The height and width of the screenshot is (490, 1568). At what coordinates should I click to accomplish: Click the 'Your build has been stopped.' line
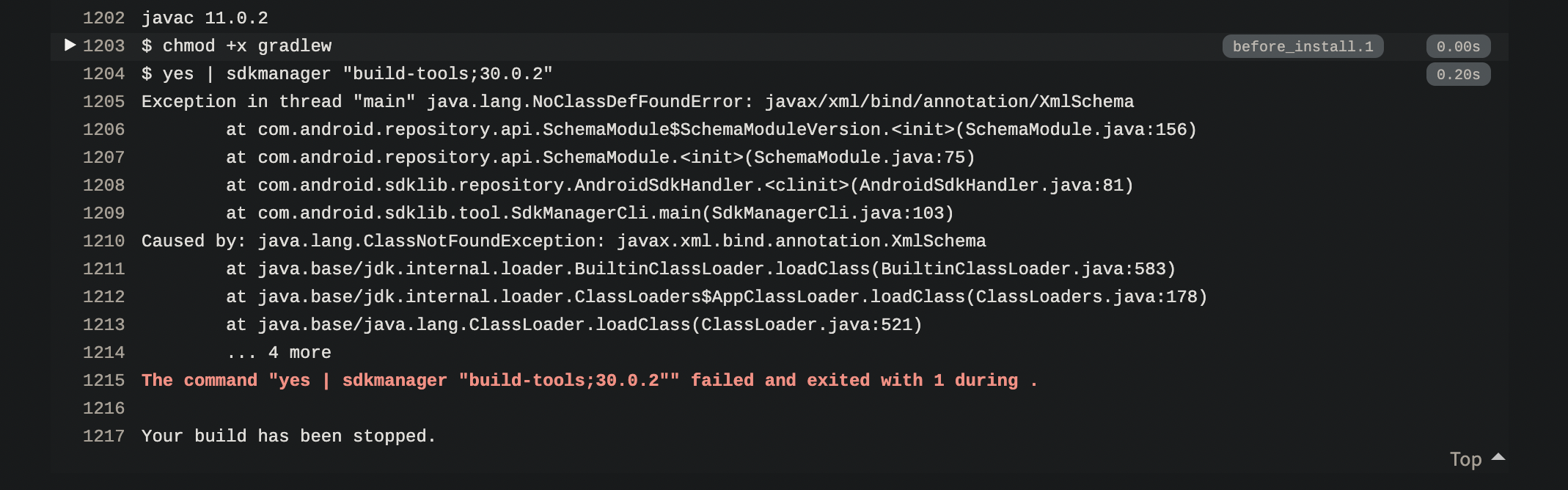click(x=289, y=436)
